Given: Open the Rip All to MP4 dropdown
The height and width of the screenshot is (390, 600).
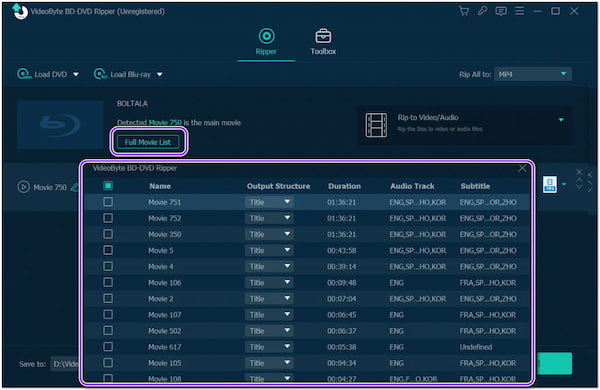Looking at the screenshot, I should coord(533,74).
